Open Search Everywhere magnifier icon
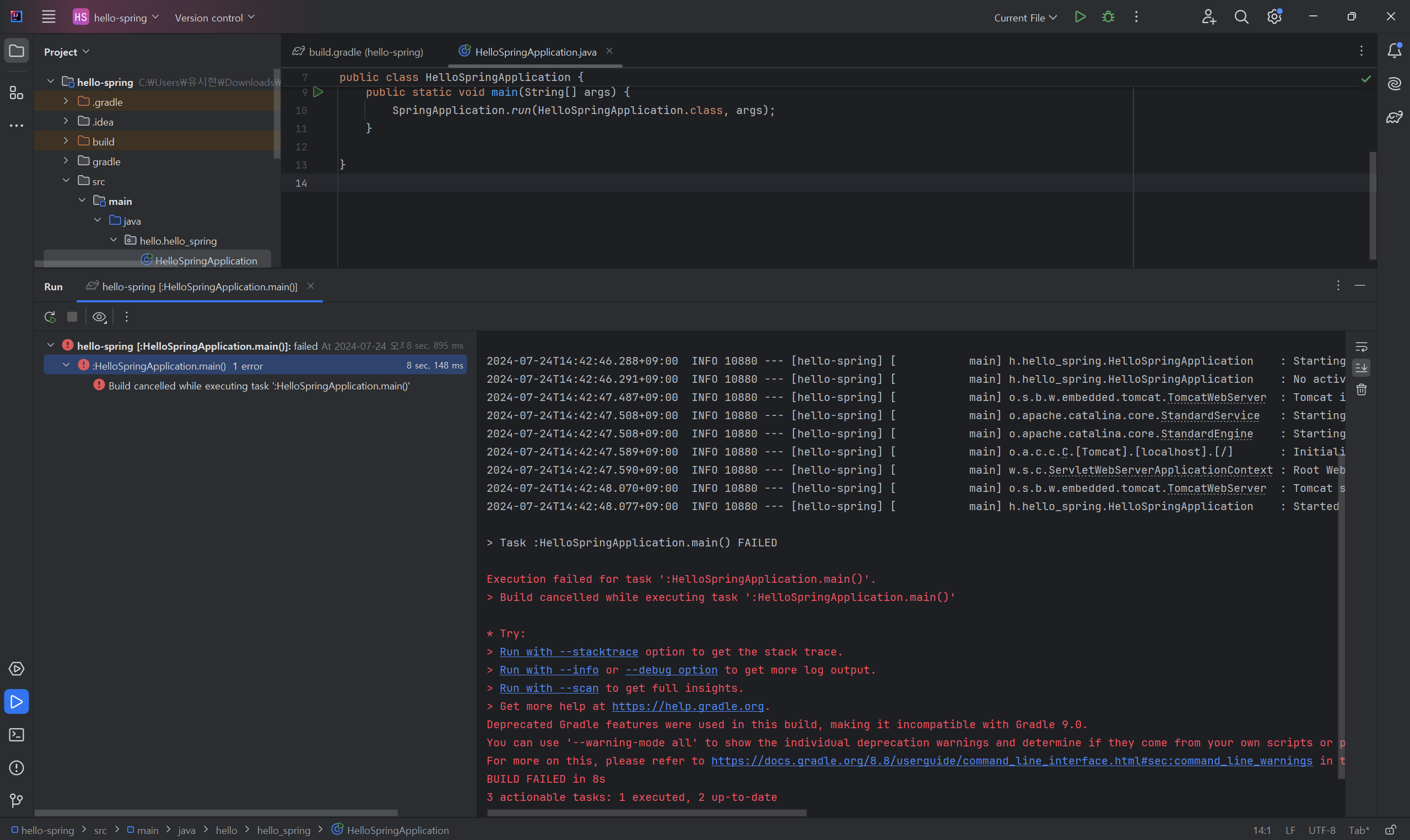Image resolution: width=1410 pixels, height=840 pixels. click(x=1241, y=17)
